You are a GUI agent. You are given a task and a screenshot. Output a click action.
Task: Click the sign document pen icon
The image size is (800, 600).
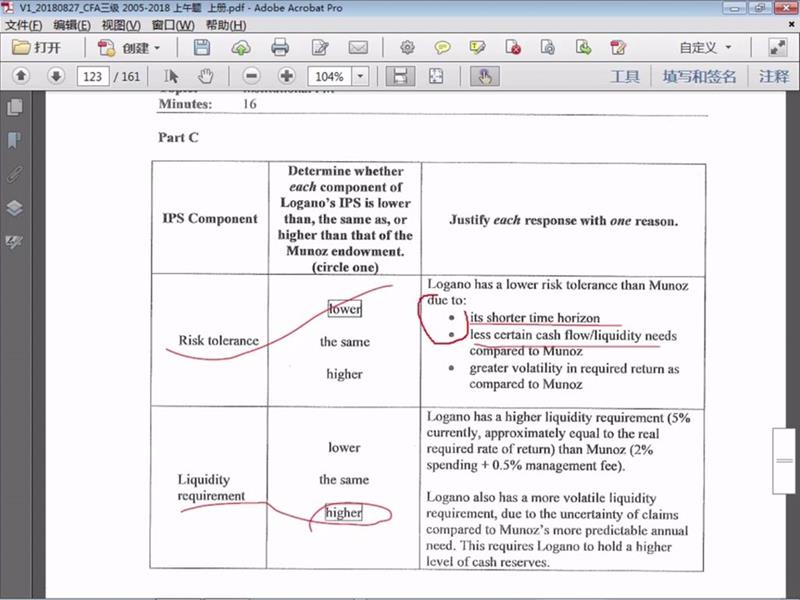[x=618, y=47]
